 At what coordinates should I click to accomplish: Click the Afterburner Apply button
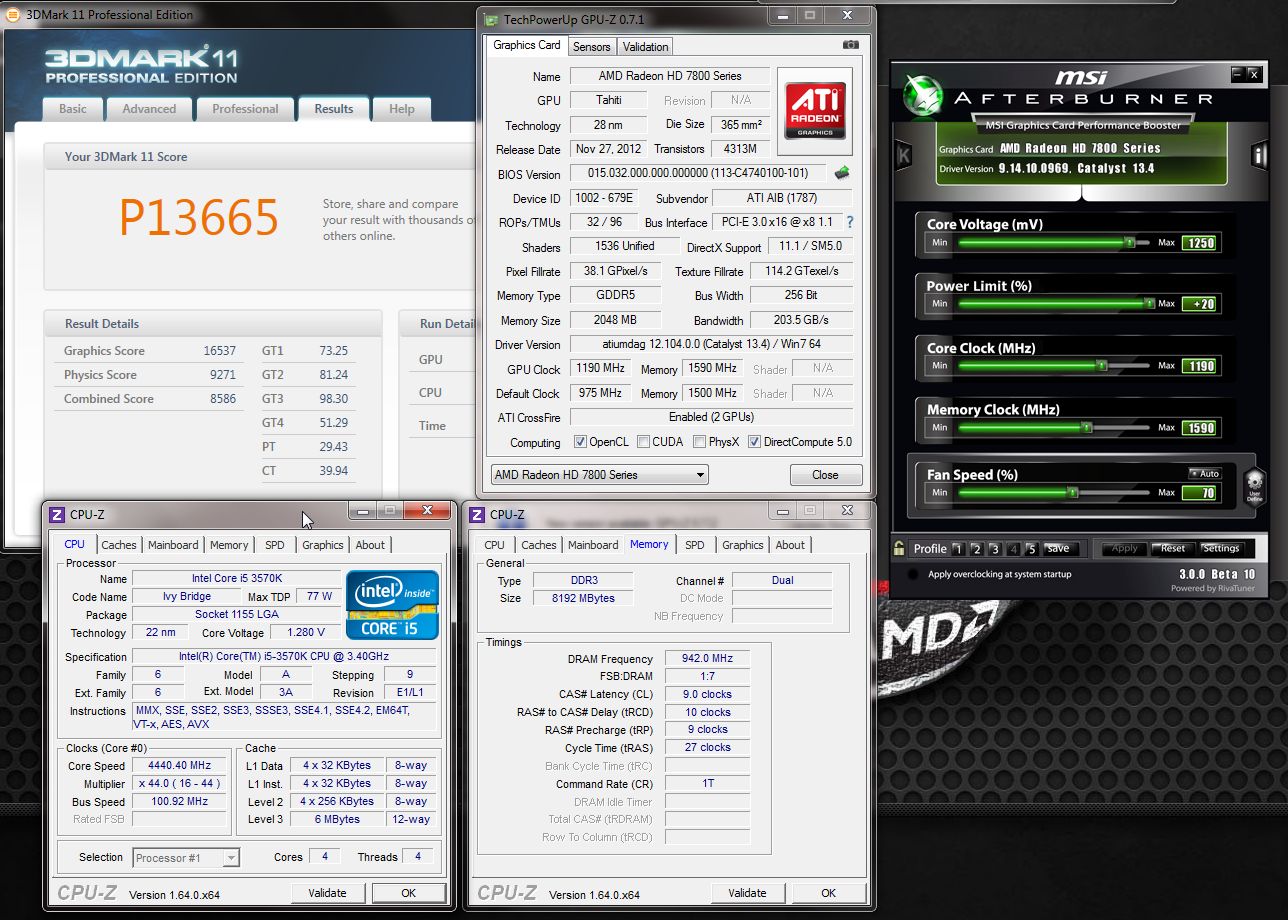tap(1124, 548)
